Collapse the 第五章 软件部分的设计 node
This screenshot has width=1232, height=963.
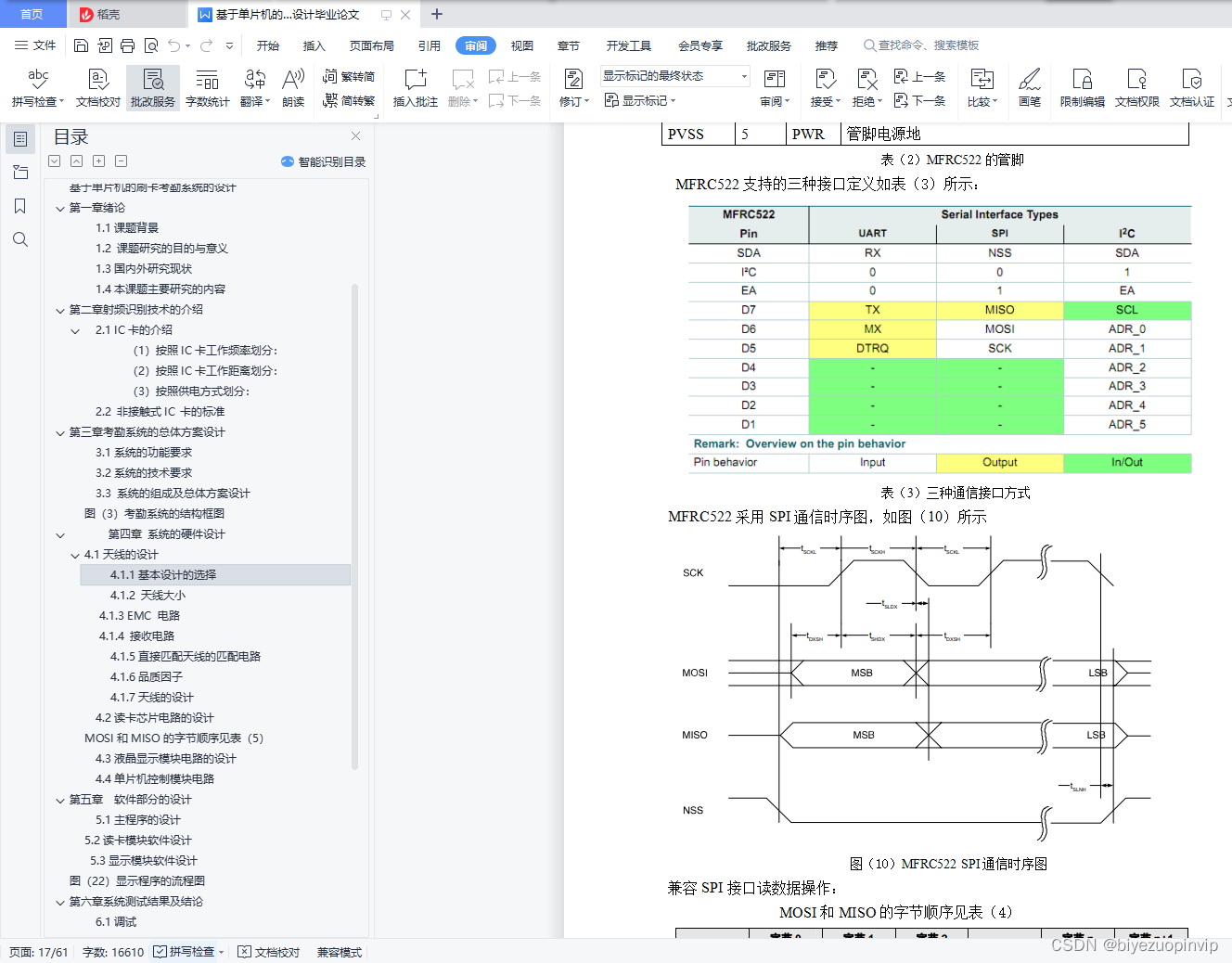pos(60,800)
